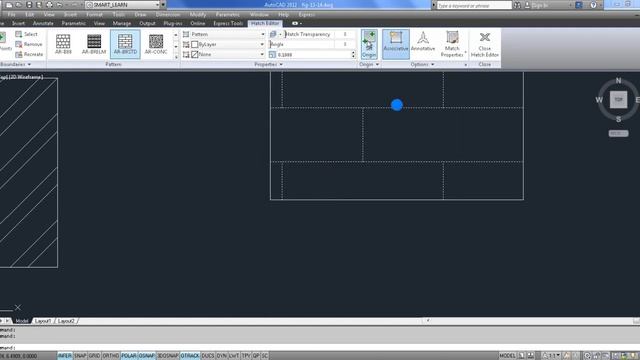
Task: Pick the AR-CONC concrete hatch pattern
Action: pyautogui.click(x=156, y=44)
